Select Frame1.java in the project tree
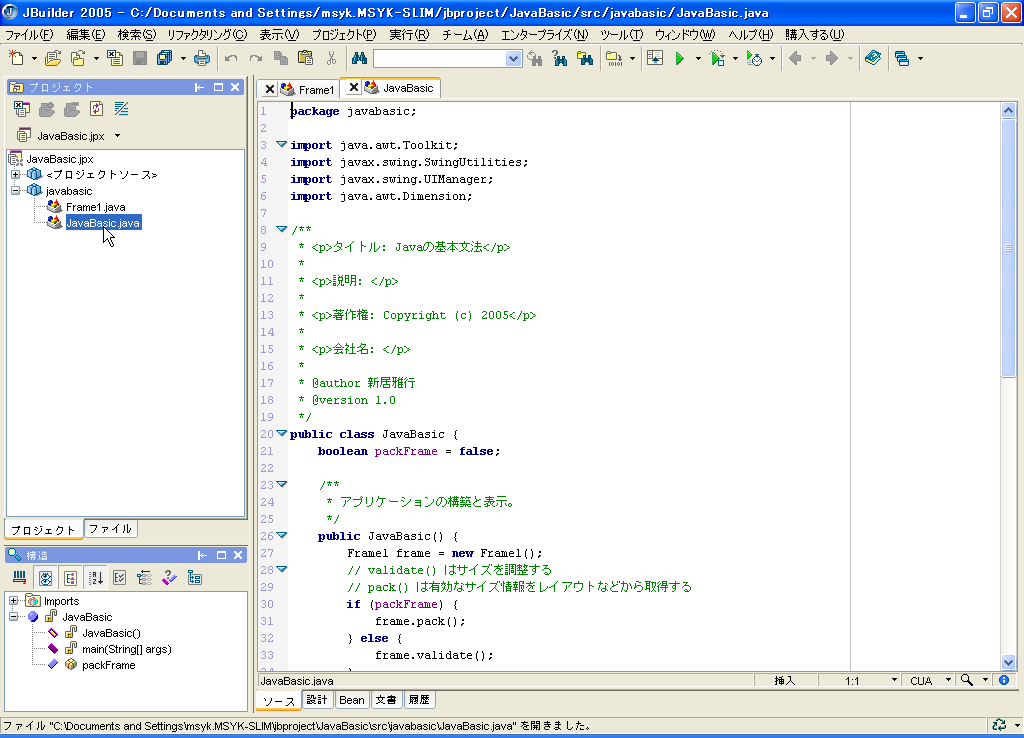Image resolution: width=1024 pixels, height=738 pixels. coord(95,207)
